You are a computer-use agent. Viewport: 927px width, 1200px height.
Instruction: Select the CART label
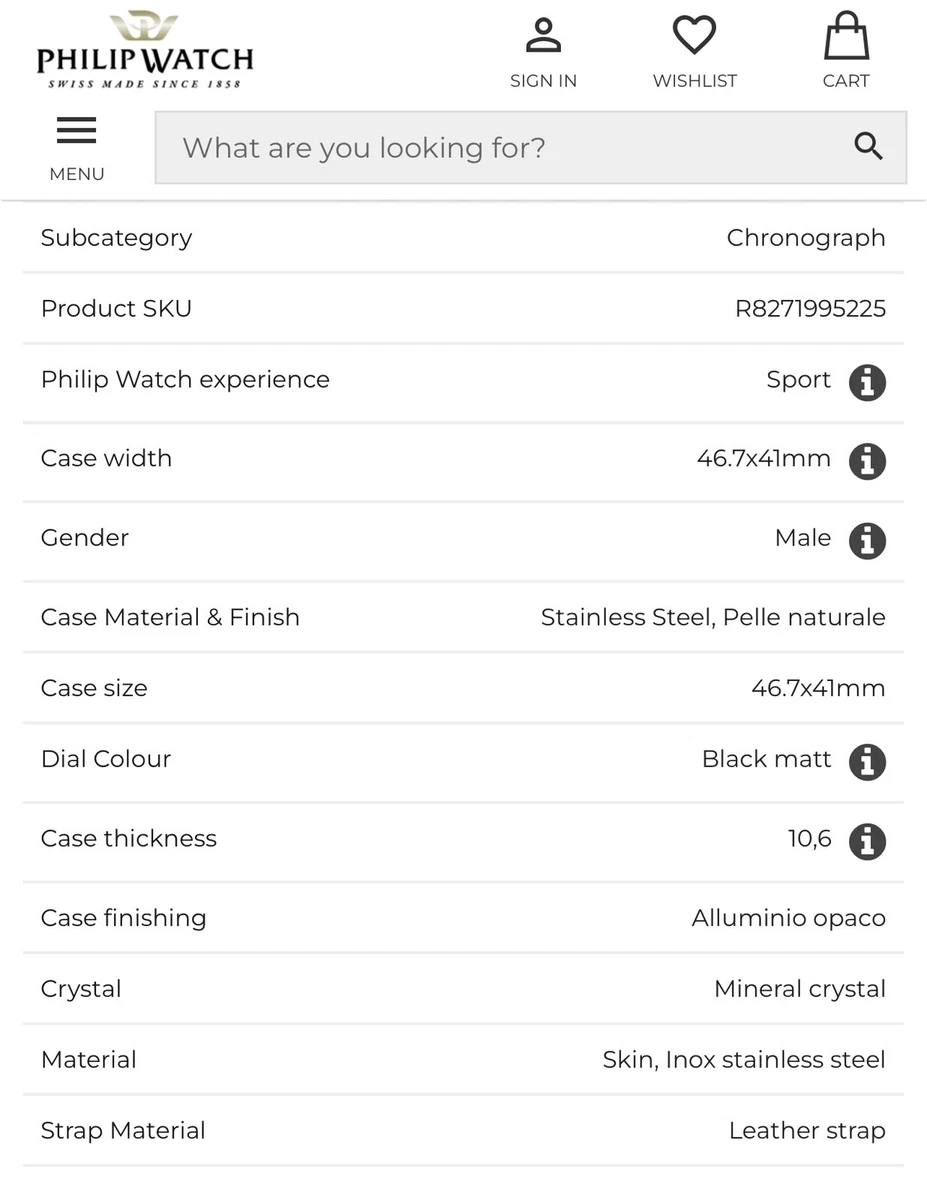(x=846, y=81)
